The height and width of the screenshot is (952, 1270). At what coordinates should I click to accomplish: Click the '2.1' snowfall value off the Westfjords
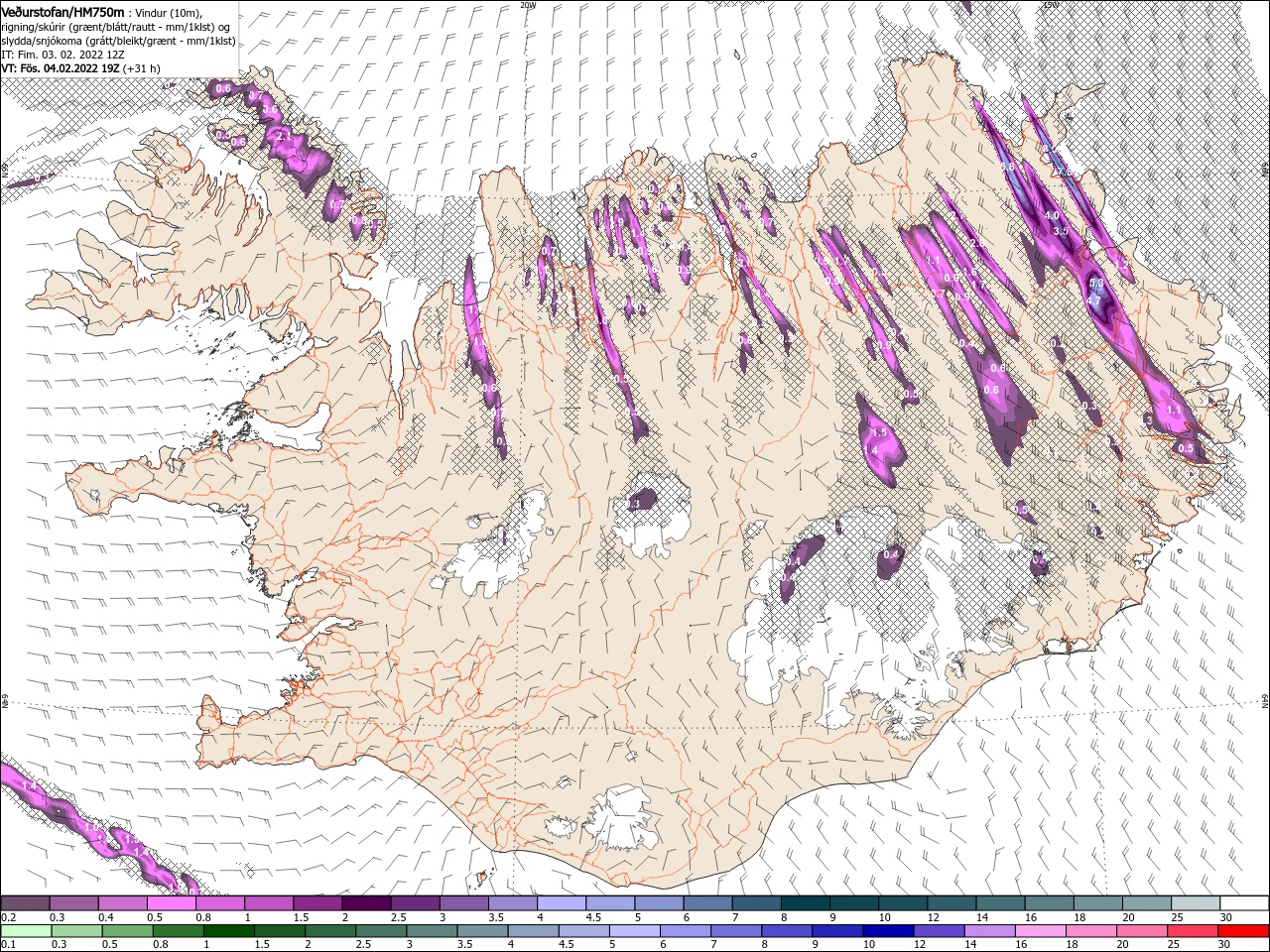tap(282, 136)
